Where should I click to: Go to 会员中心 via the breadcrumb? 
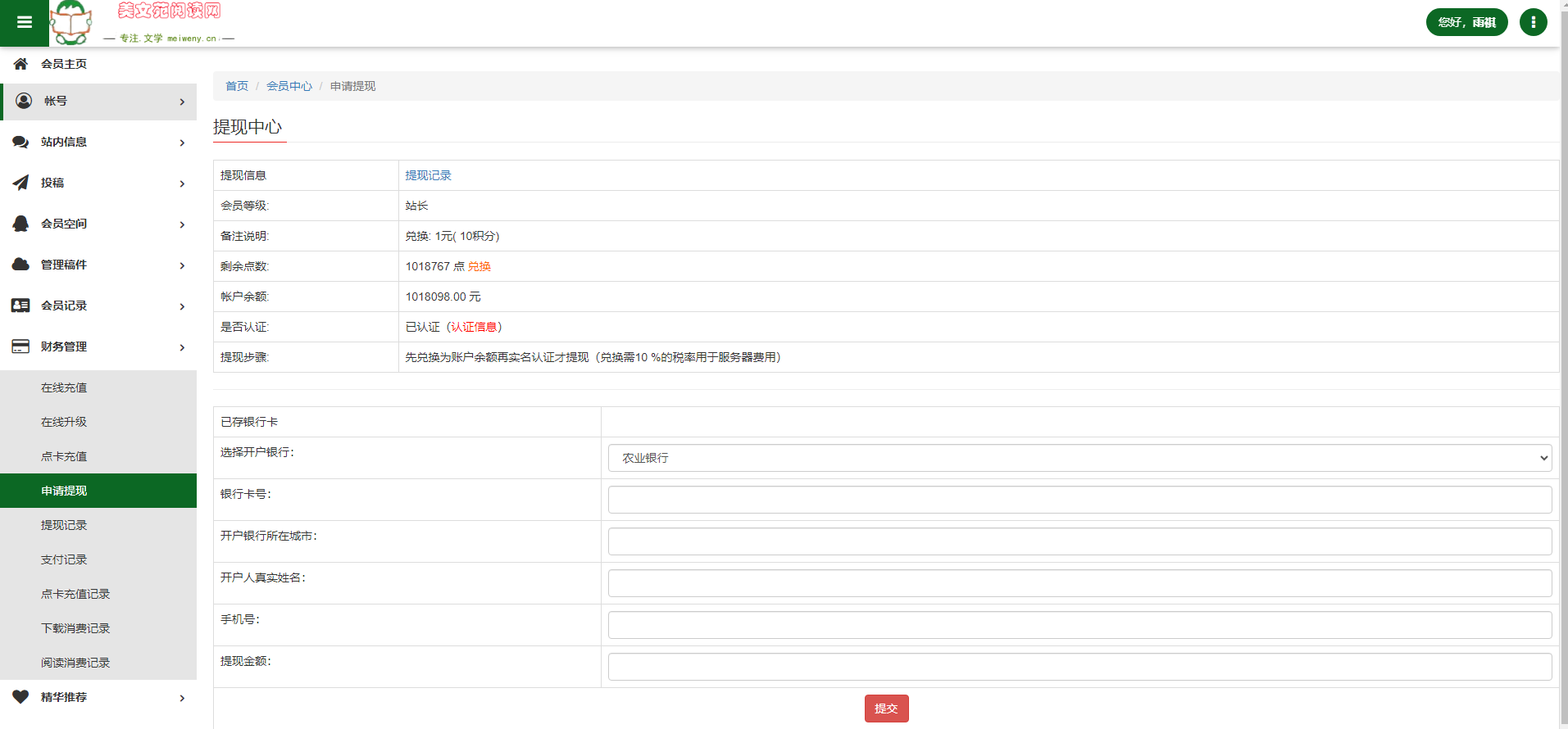click(289, 86)
